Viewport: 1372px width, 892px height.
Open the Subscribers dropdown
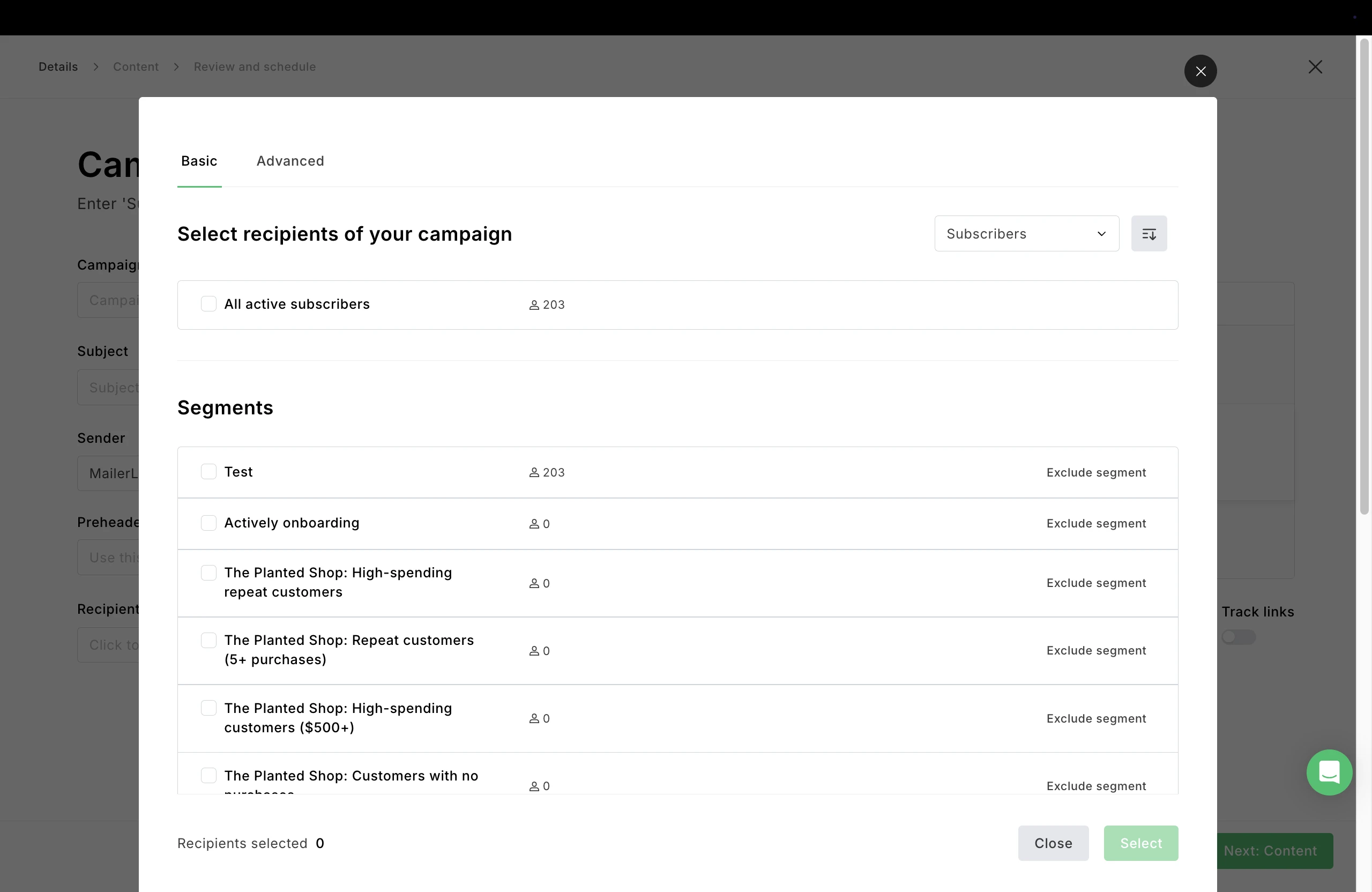pos(1026,234)
